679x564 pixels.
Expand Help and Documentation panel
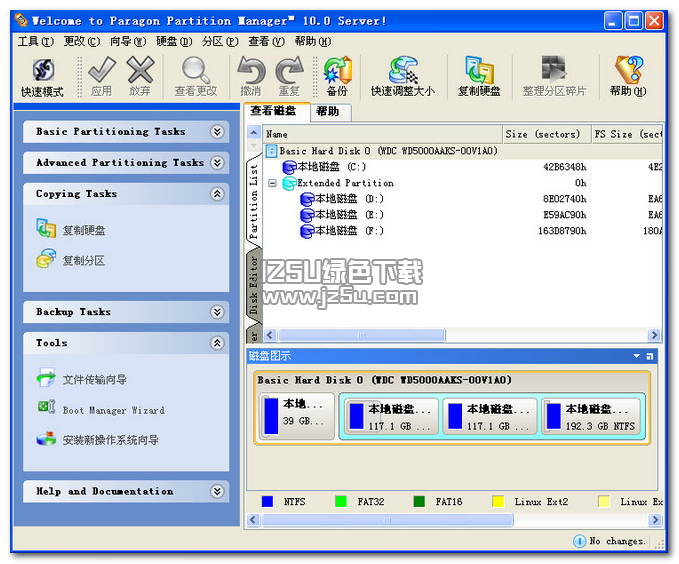tap(217, 491)
